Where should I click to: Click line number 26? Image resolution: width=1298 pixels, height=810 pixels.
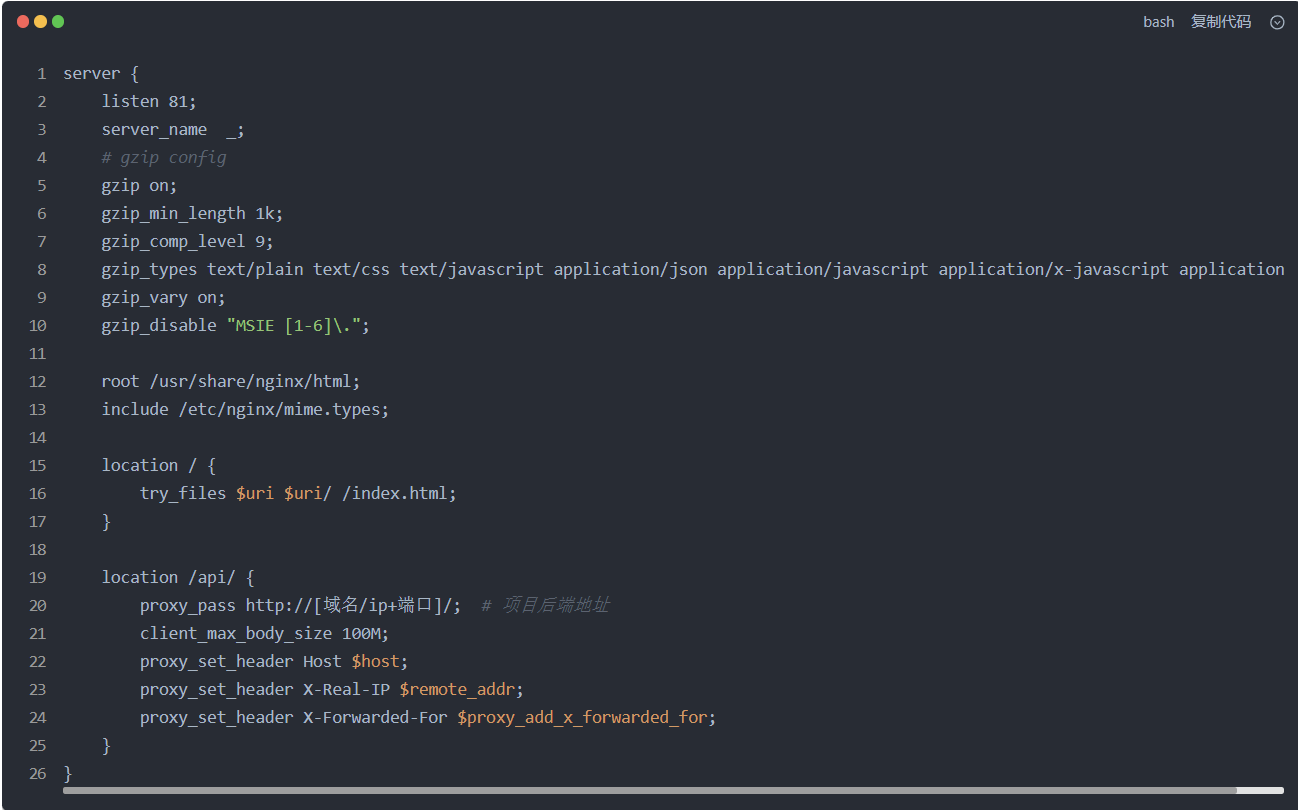38,774
